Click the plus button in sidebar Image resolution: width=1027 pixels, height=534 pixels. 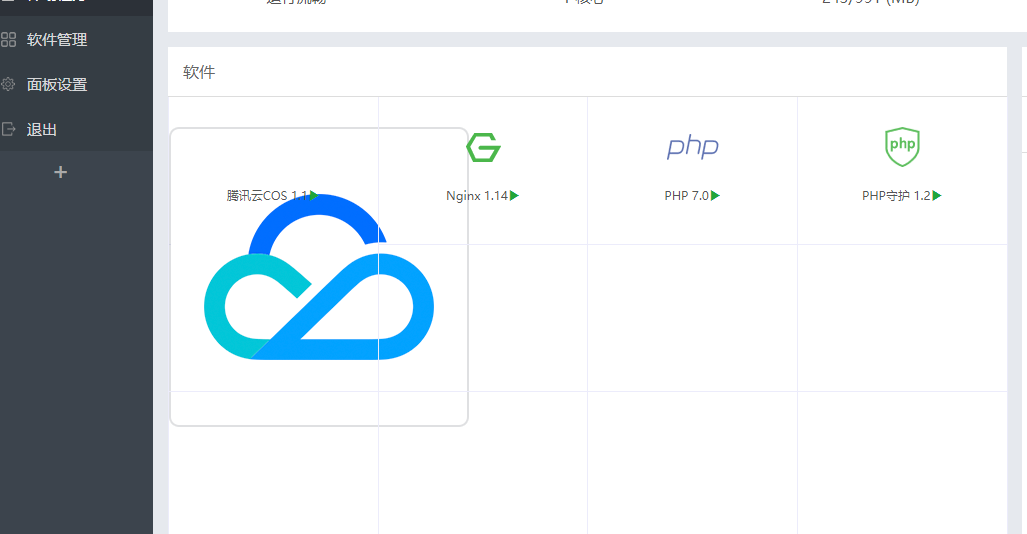(x=60, y=172)
